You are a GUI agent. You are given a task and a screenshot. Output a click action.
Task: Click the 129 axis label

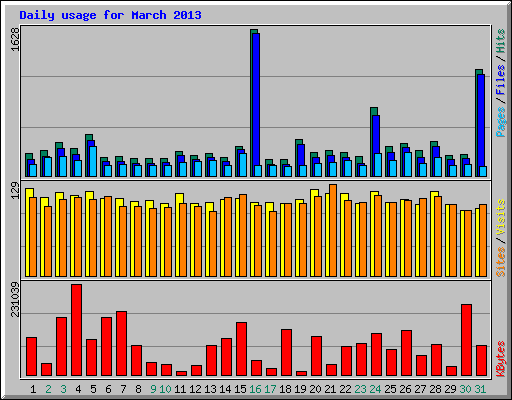tap(15, 191)
